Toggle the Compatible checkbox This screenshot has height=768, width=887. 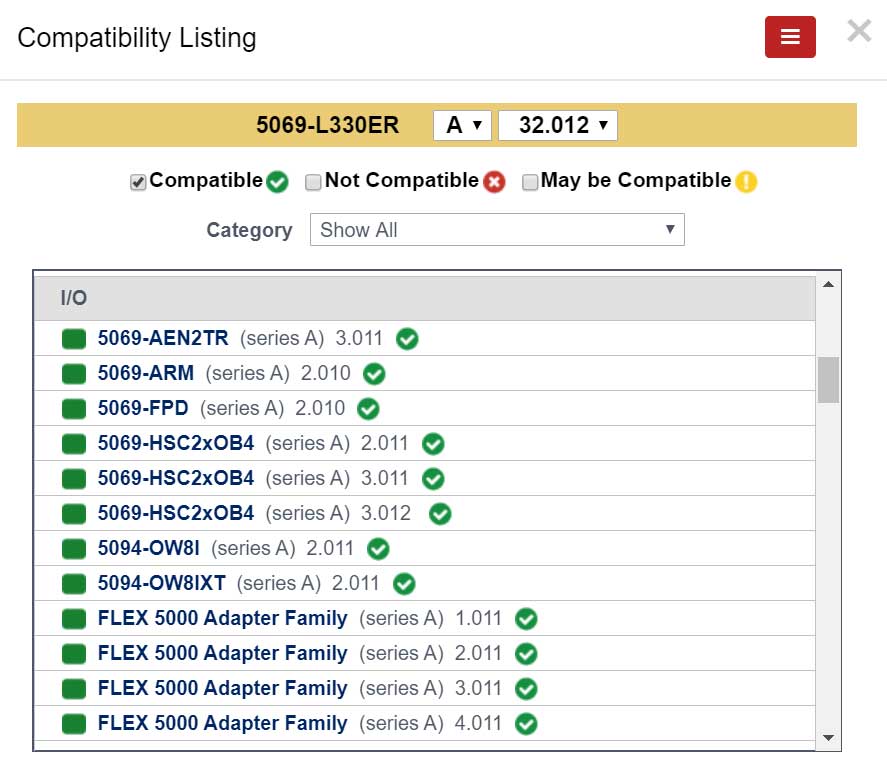pyautogui.click(x=138, y=182)
